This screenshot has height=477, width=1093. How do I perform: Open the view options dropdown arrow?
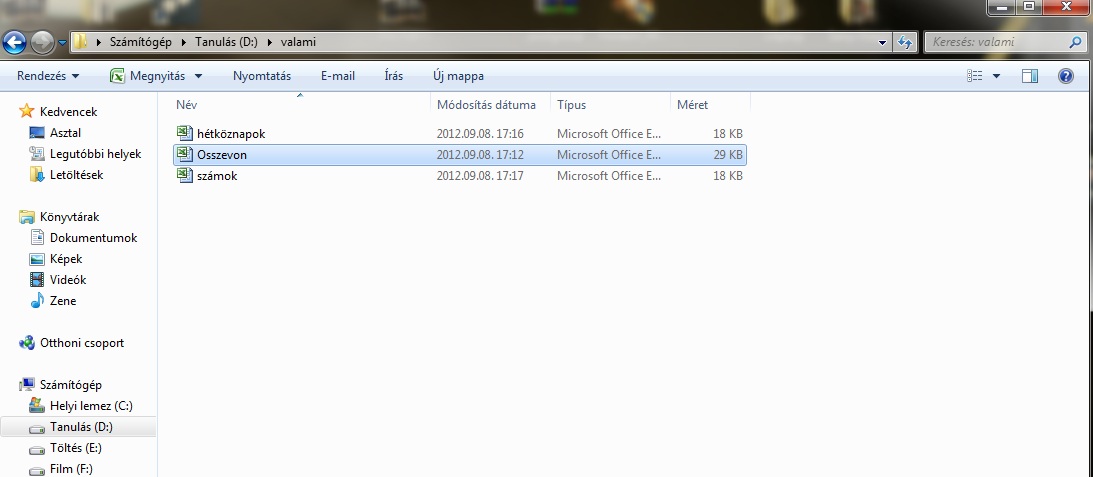[996, 76]
